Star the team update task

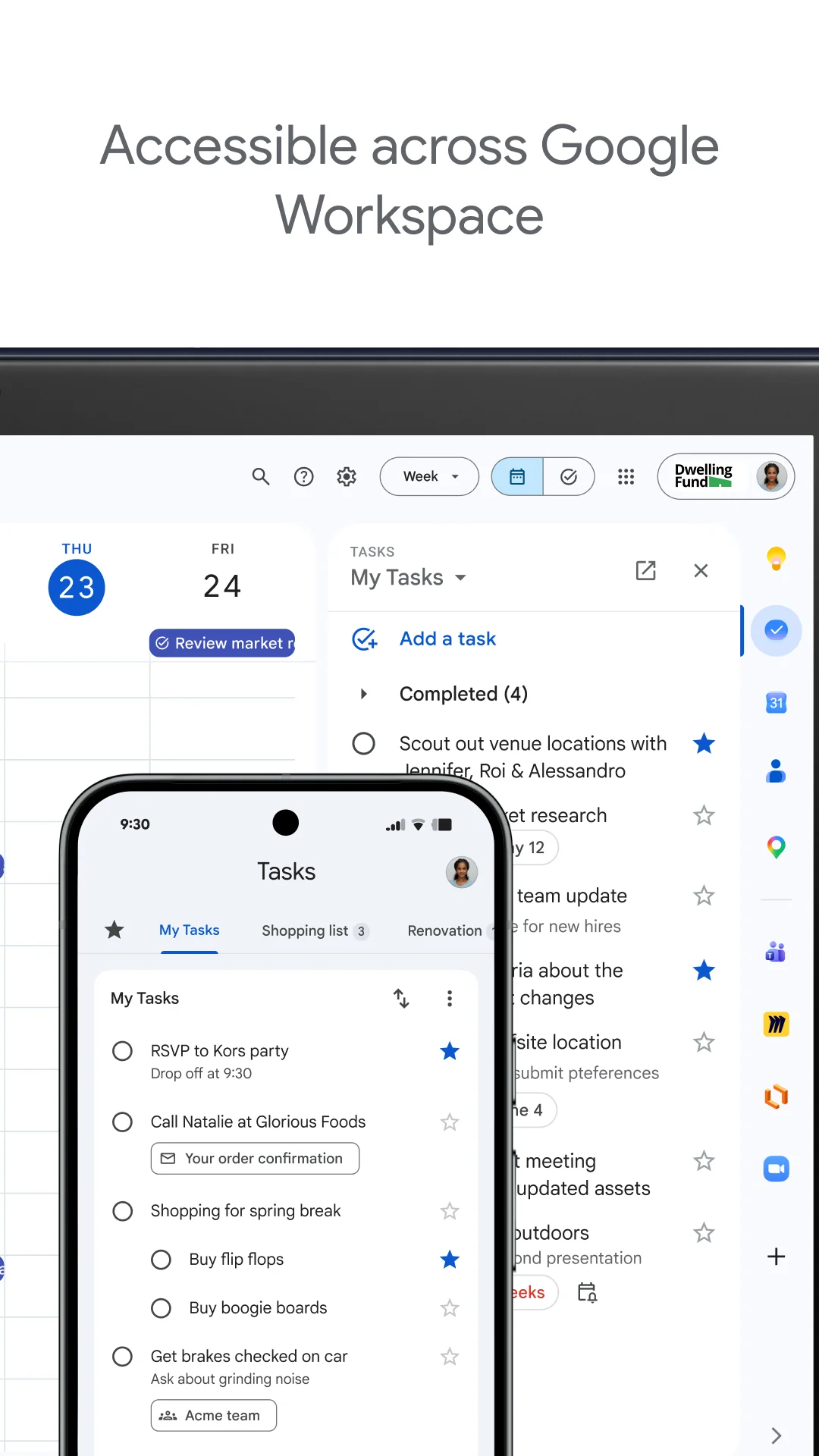point(704,896)
